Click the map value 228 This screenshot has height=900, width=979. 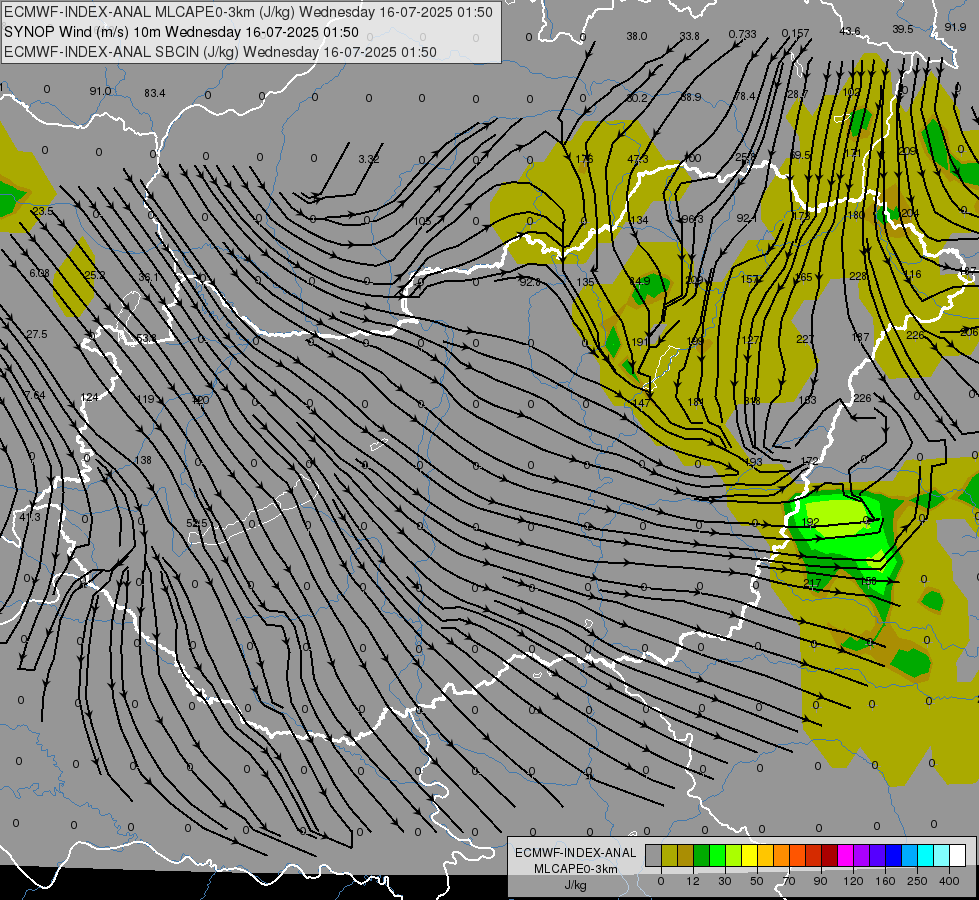[x=858, y=275]
